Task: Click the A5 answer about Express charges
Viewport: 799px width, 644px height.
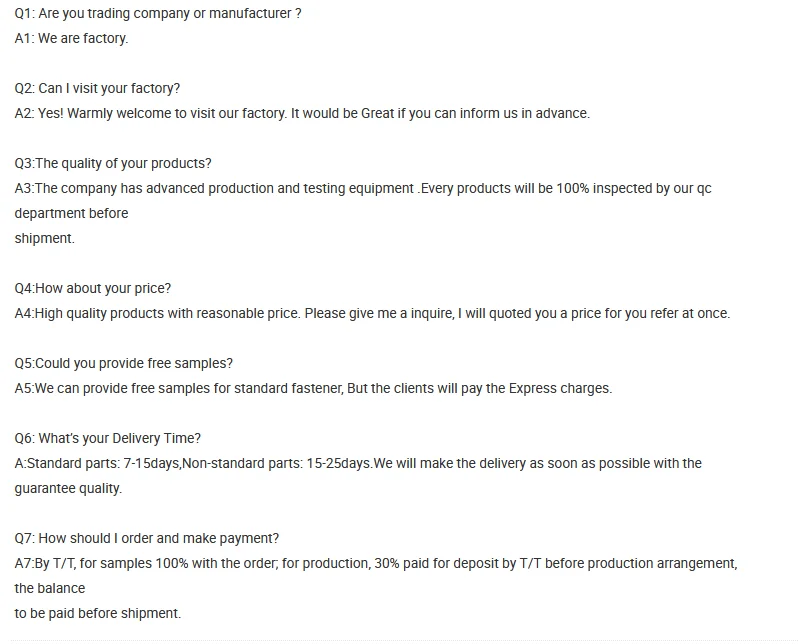Action: tap(313, 388)
